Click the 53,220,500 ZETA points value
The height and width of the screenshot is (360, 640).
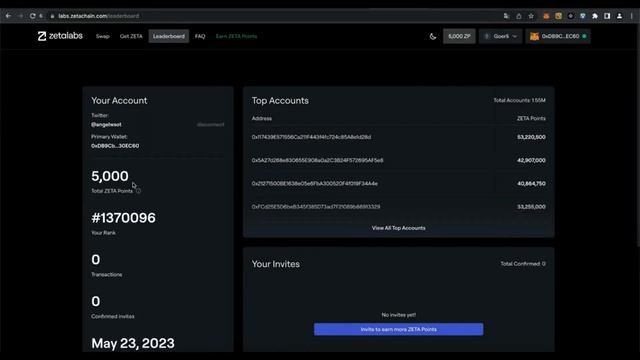(x=531, y=137)
